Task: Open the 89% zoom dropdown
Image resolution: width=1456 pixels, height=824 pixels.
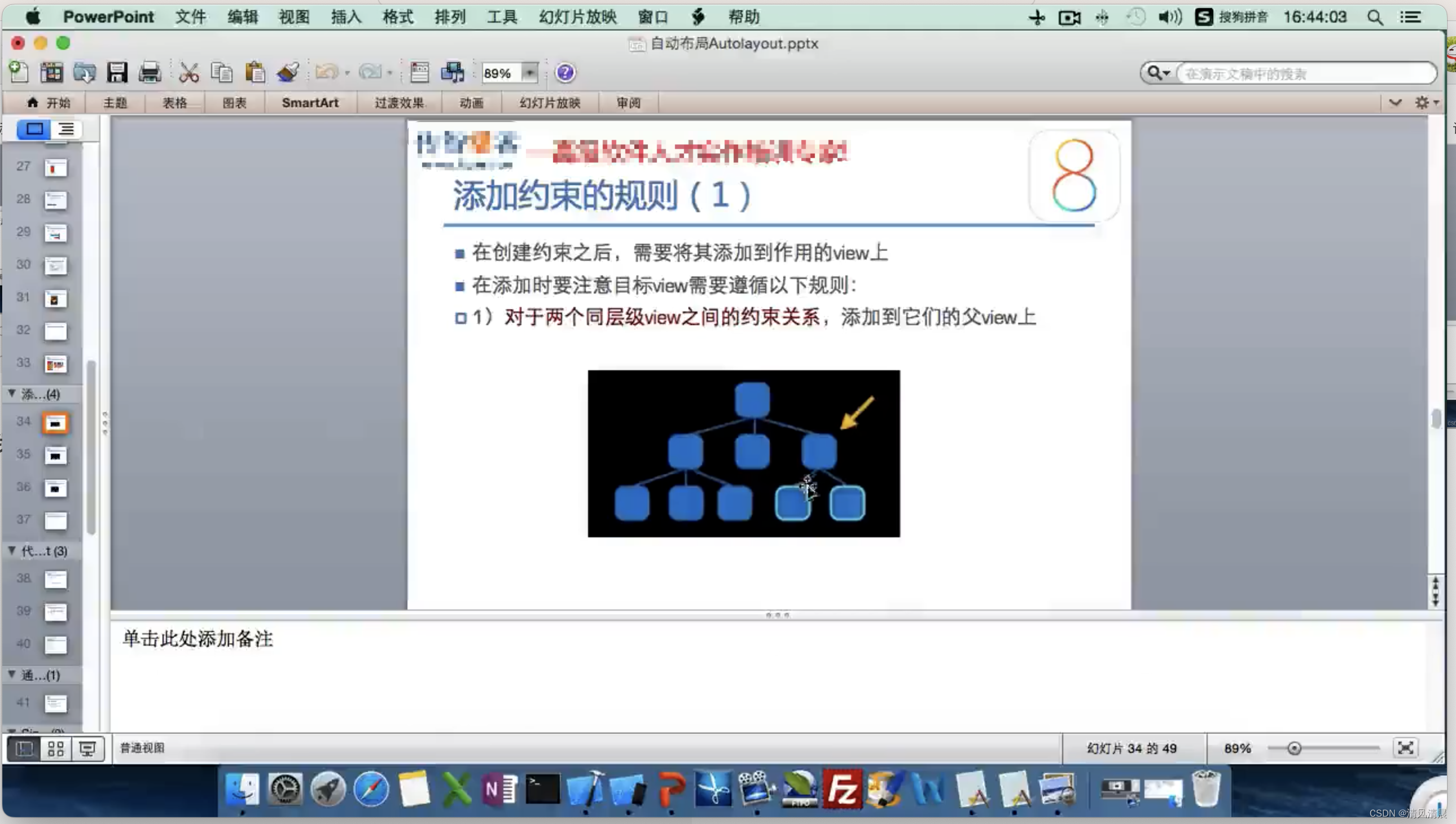Action: [529, 72]
